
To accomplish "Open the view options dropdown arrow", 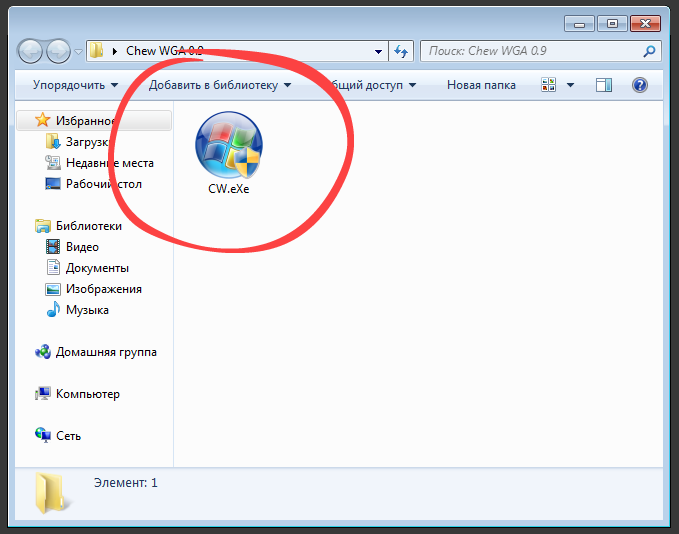I will [x=570, y=85].
